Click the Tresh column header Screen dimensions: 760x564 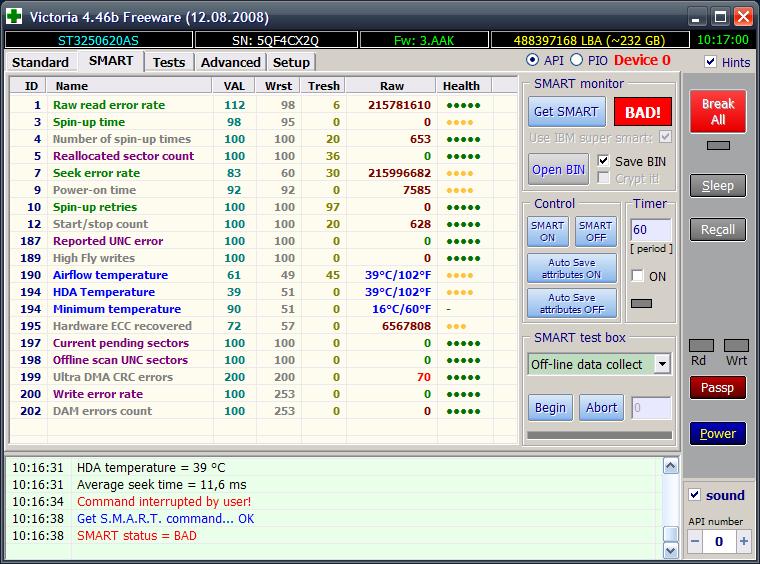pos(324,86)
